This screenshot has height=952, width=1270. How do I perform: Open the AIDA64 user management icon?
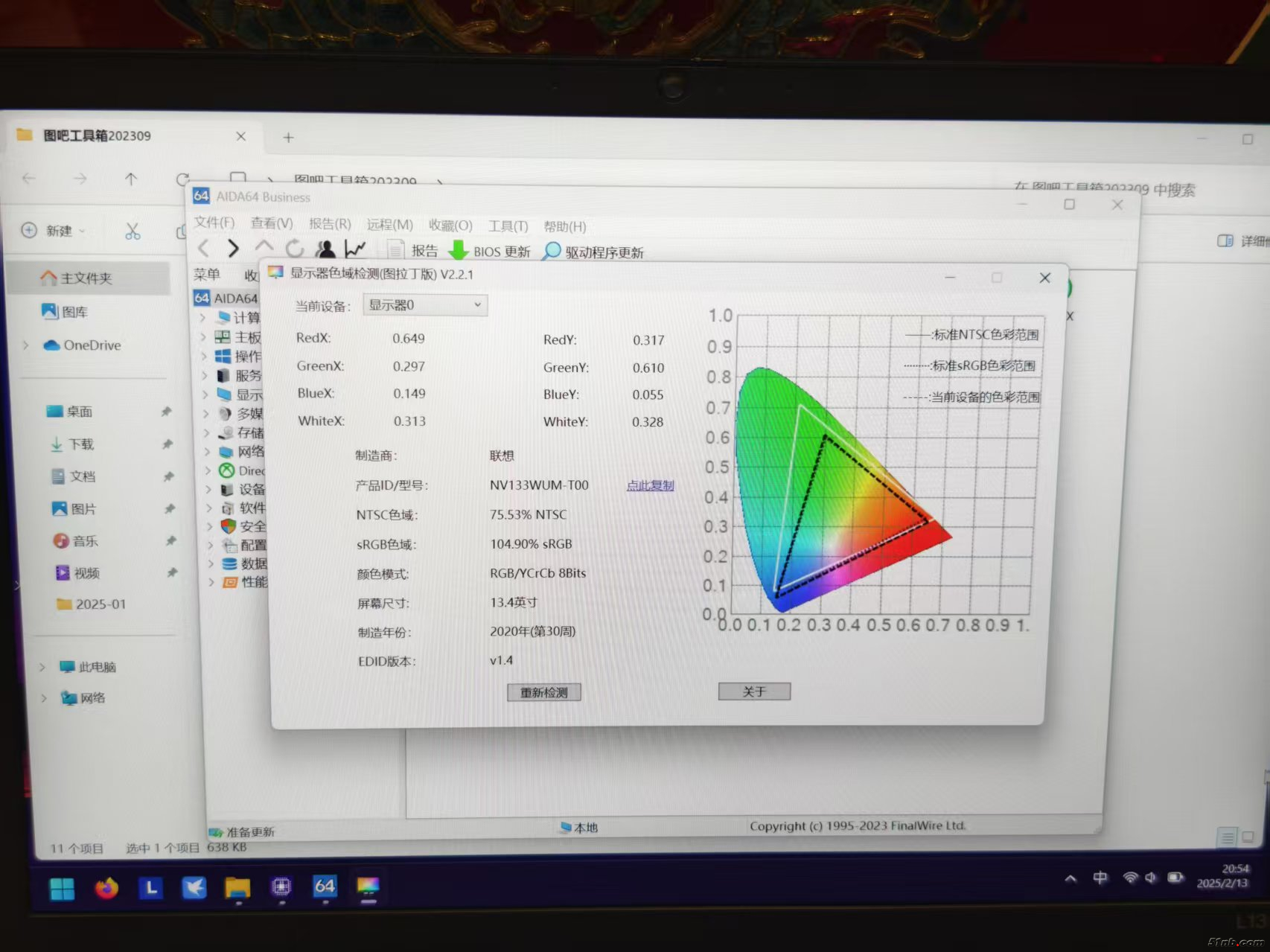[325, 249]
